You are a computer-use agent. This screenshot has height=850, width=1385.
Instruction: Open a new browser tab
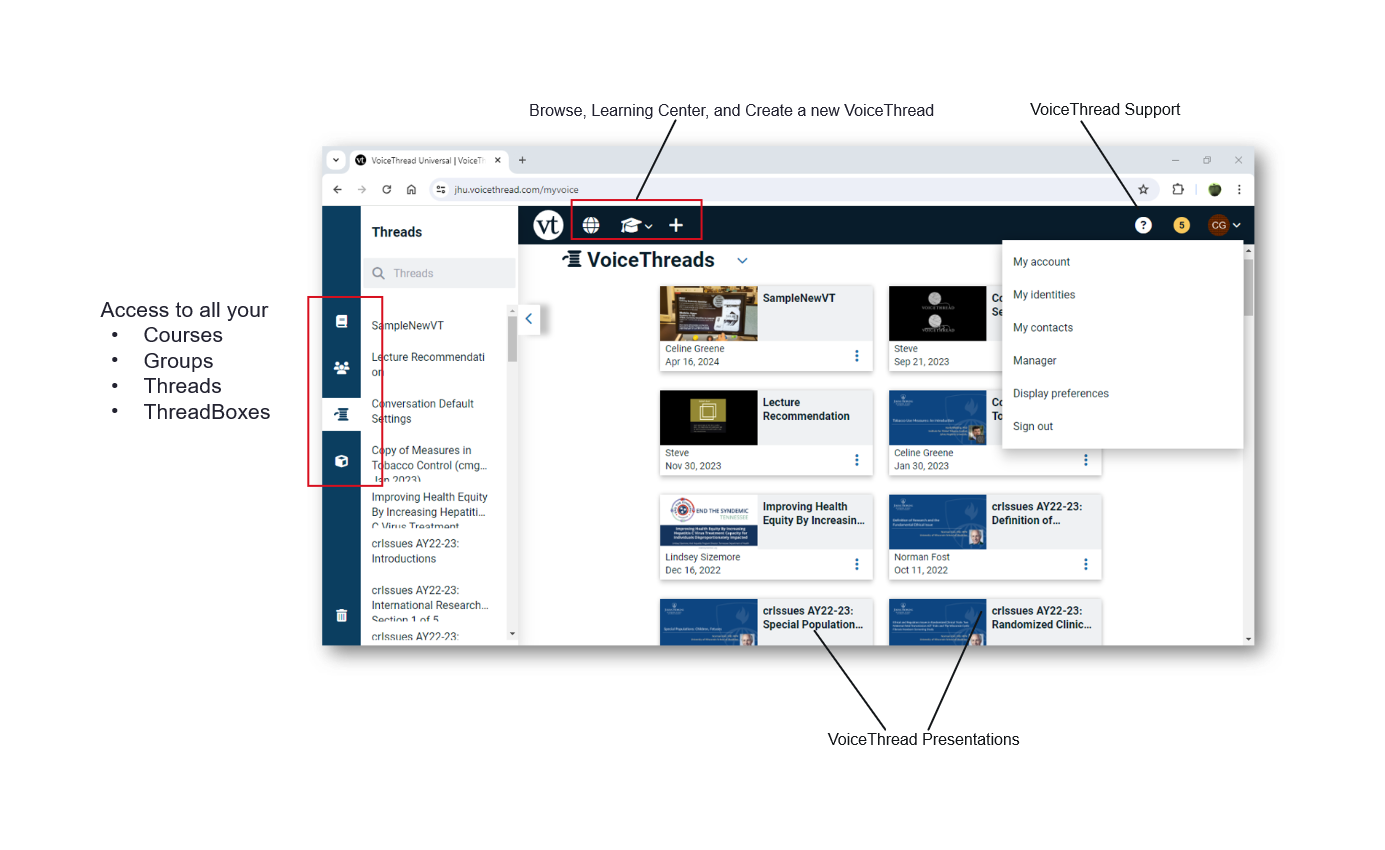tap(522, 160)
